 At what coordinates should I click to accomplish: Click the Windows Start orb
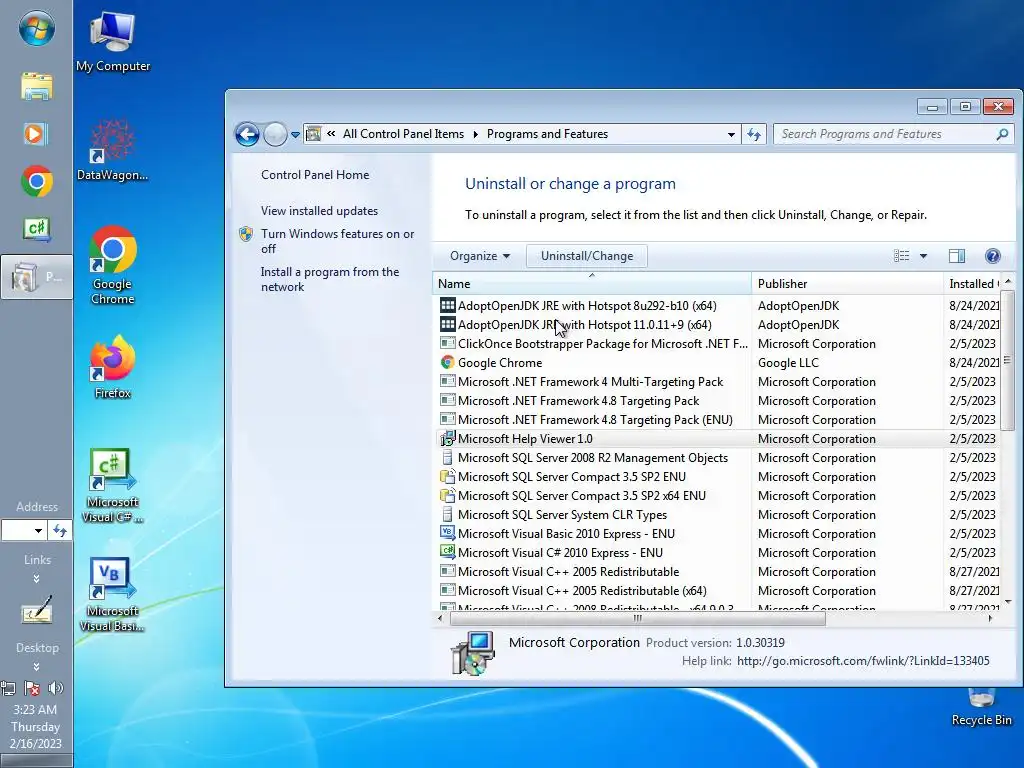tap(37, 29)
